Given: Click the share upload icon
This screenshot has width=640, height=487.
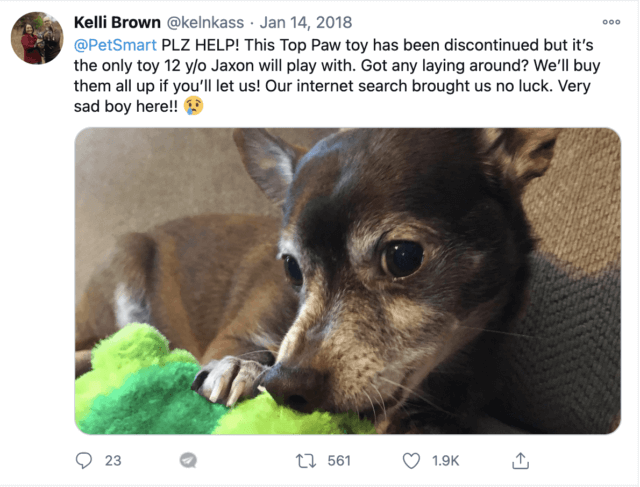Looking at the screenshot, I should point(520,460).
